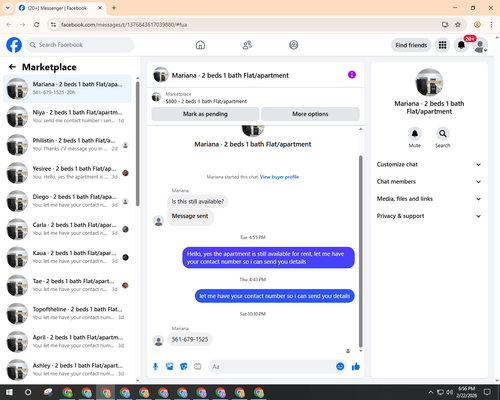Open the account profile picture menu
Image resolution: width=500 pixels, height=400 pixels.
pos(480,45)
